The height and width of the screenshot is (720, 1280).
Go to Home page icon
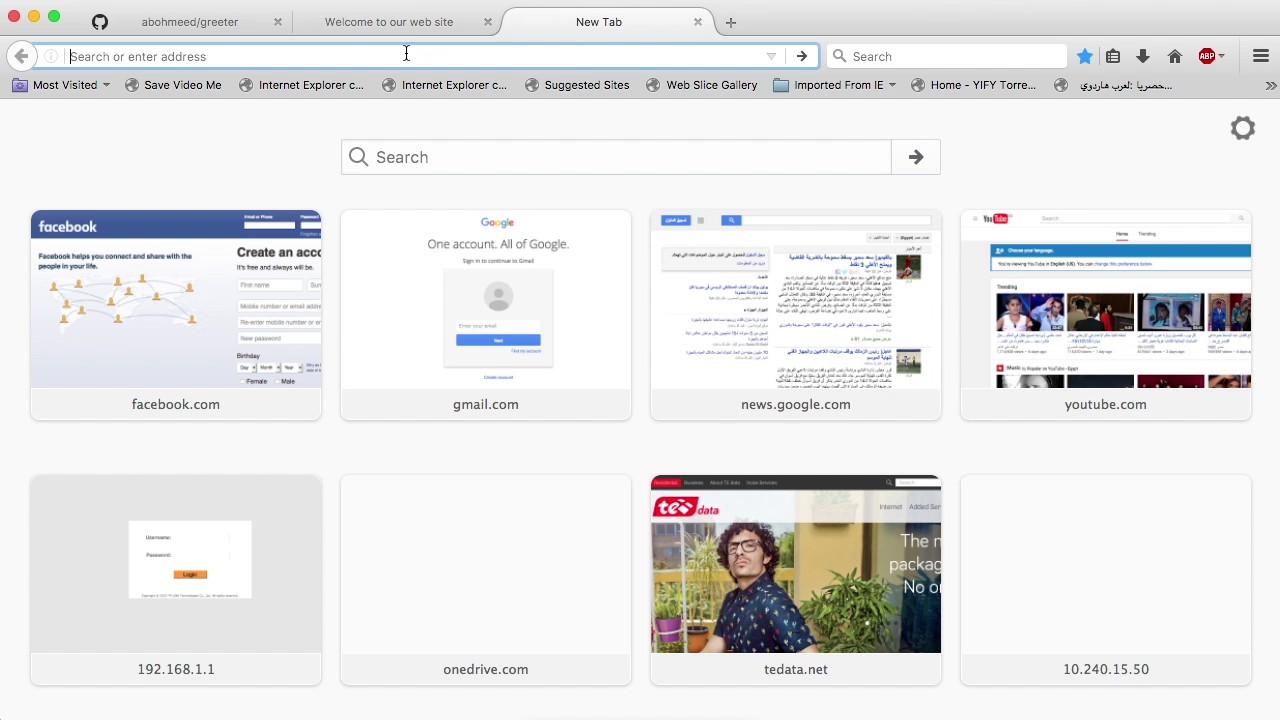point(1175,56)
